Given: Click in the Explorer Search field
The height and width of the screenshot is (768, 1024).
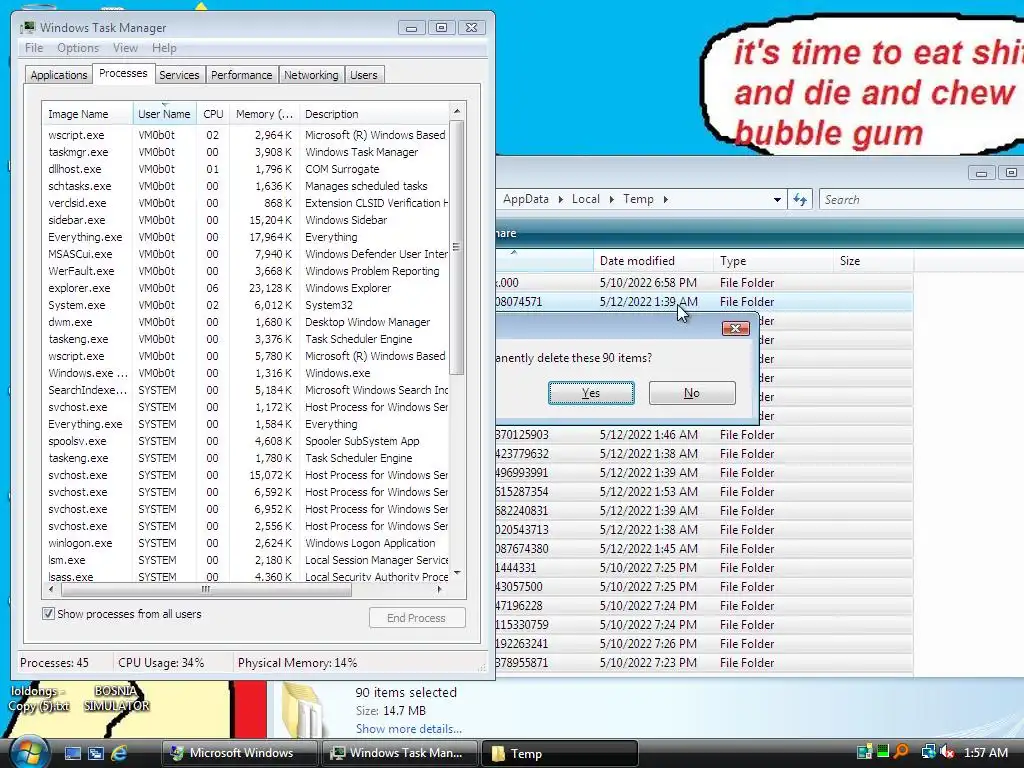Looking at the screenshot, I should click(x=921, y=200).
